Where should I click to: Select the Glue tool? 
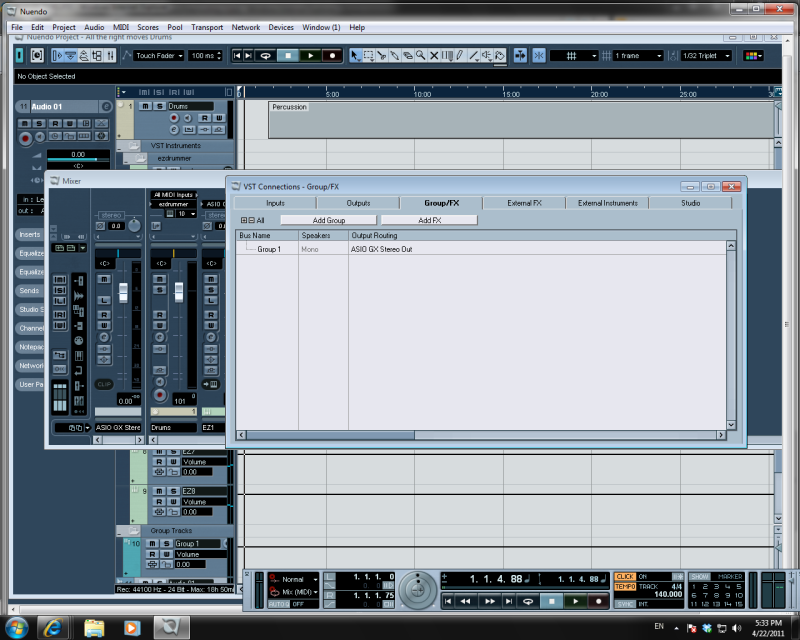[394, 55]
